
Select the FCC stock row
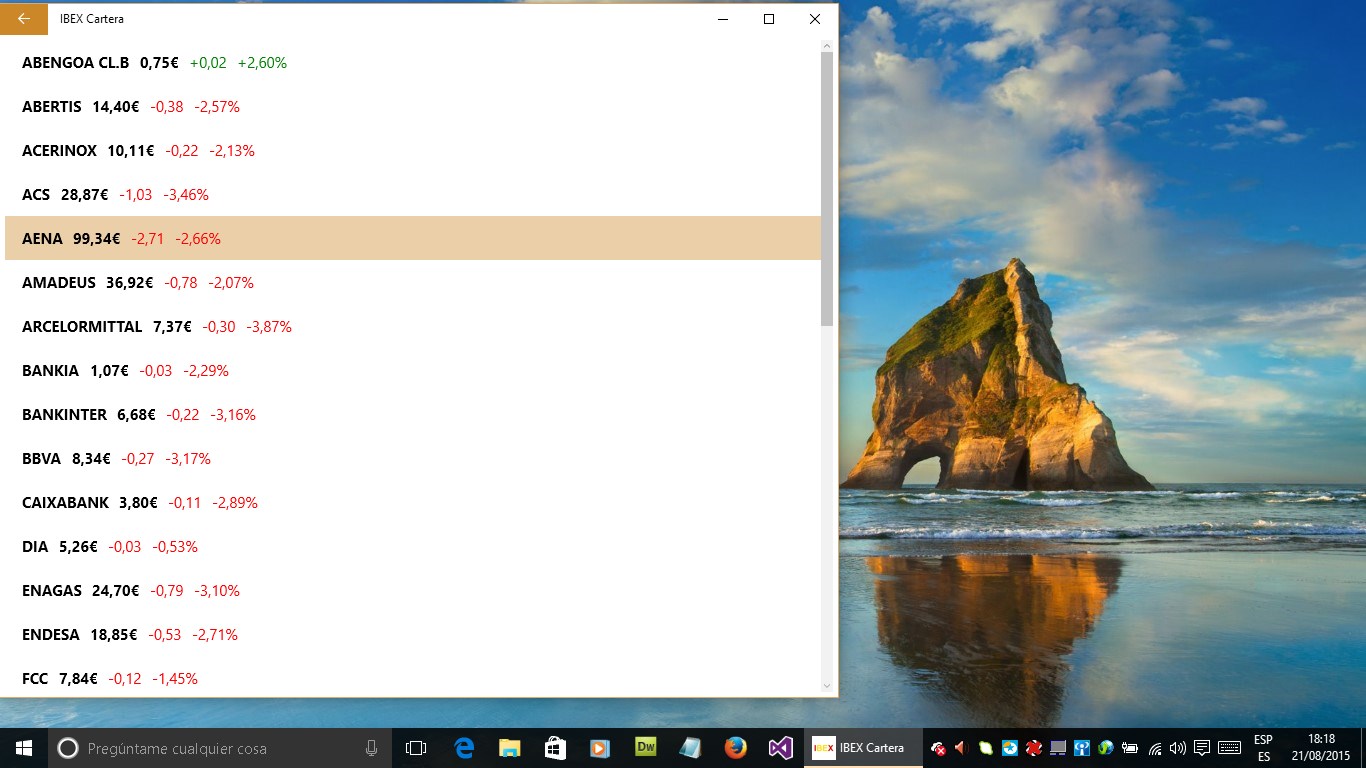click(x=413, y=676)
